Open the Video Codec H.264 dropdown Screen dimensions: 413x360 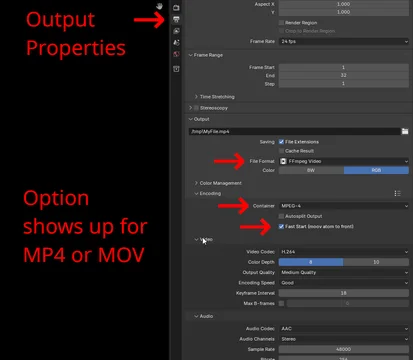pos(344,252)
